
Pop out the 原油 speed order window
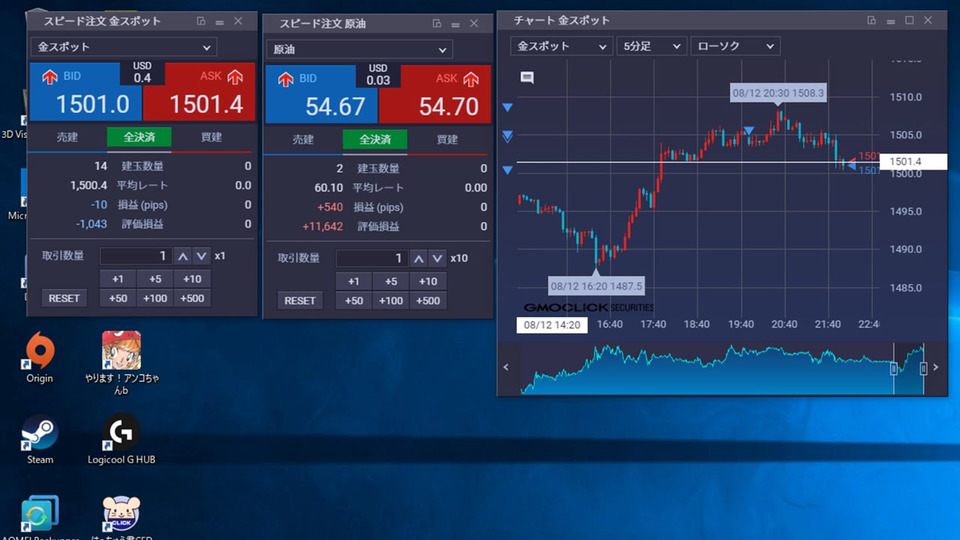437,24
